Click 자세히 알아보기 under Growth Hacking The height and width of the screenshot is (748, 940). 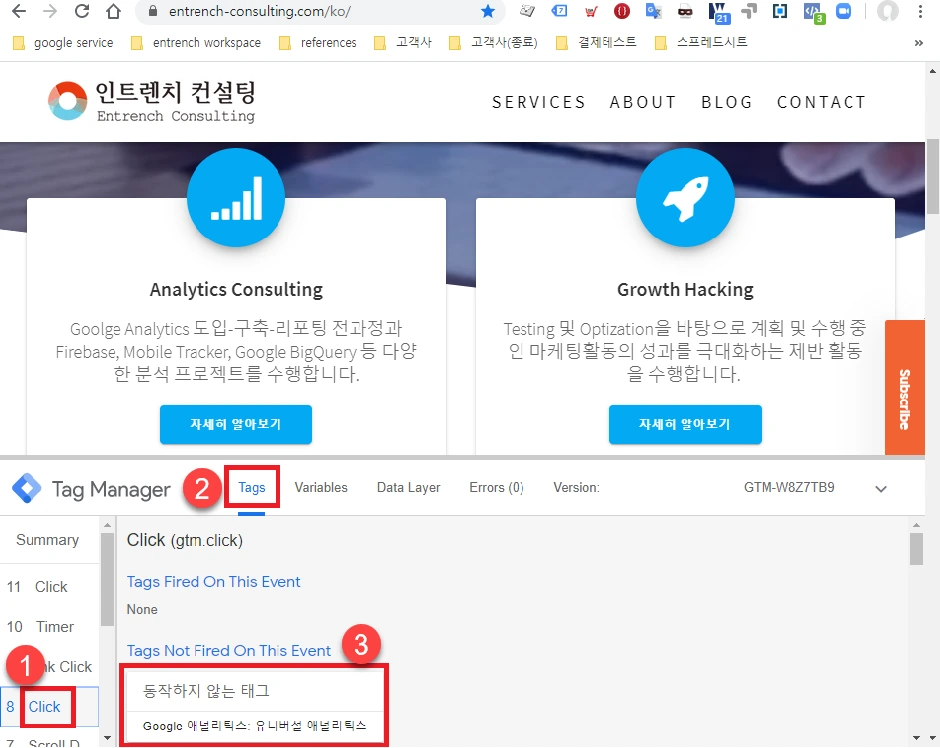point(685,424)
